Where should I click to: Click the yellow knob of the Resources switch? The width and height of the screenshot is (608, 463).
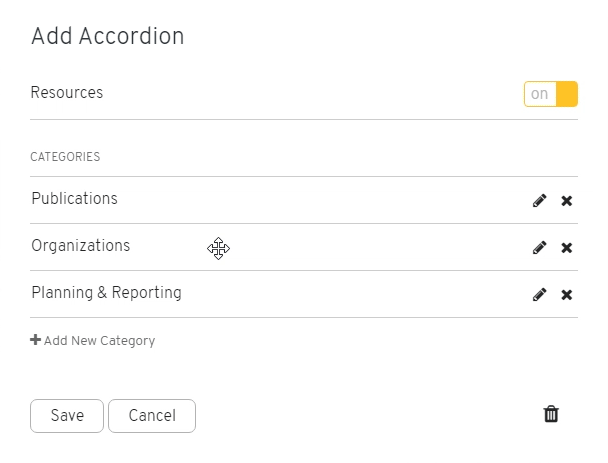click(567, 94)
